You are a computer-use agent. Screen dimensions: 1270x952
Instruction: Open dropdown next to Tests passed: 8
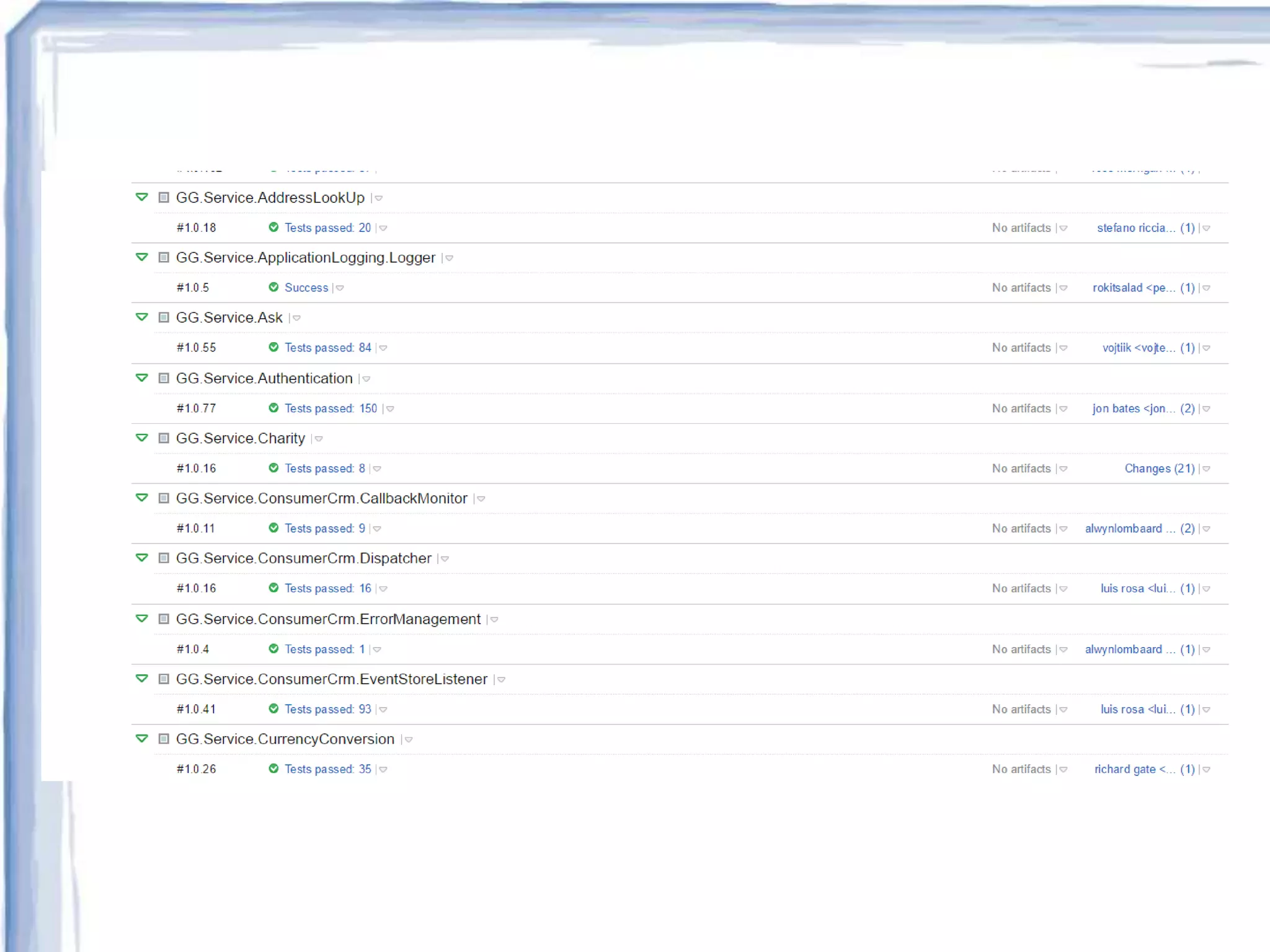coord(377,469)
